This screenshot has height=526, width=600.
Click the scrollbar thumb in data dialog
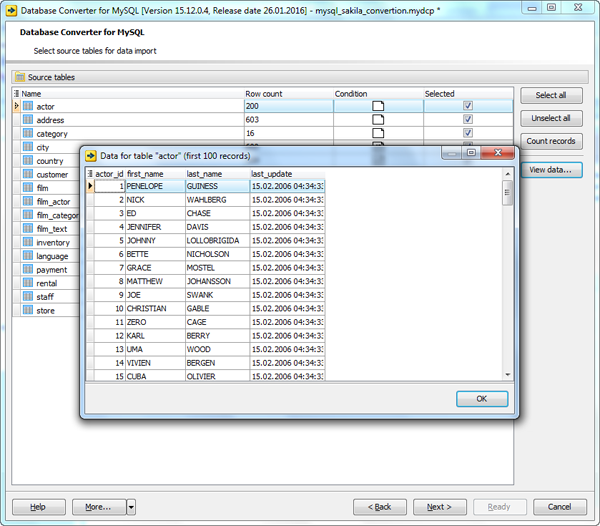(507, 192)
